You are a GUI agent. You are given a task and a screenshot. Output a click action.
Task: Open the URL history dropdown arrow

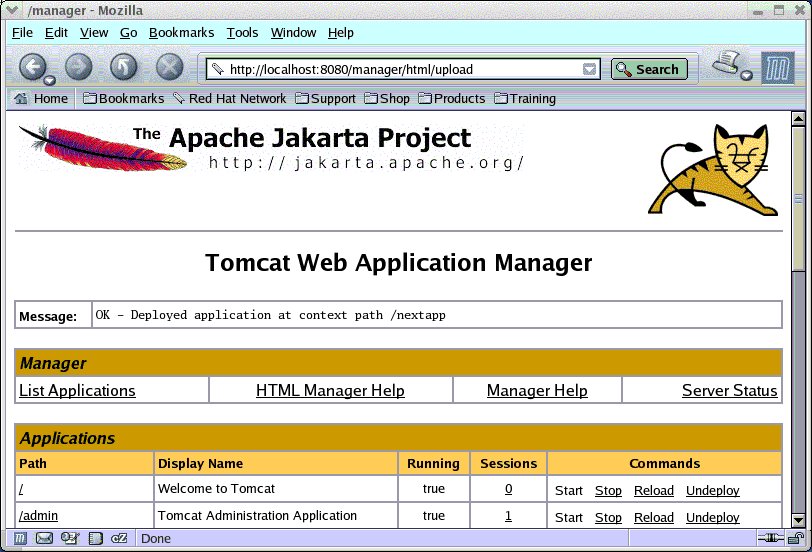(x=589, y=69)
